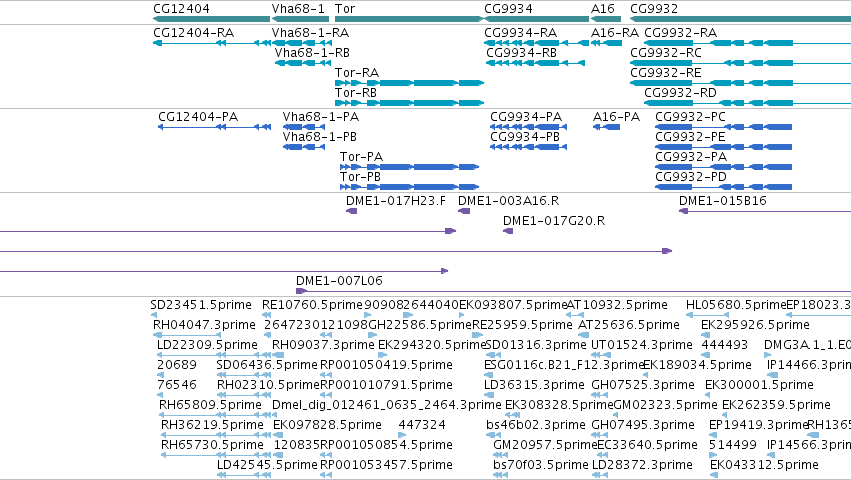The width and height of the screenshot is (851, 480).
Task: Click the CG9934-PB protein label
Action: (x=525, y=137)
